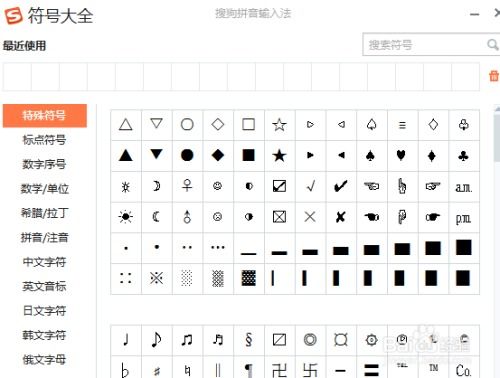Insert the p.m. symbol

tap(464, 217)
